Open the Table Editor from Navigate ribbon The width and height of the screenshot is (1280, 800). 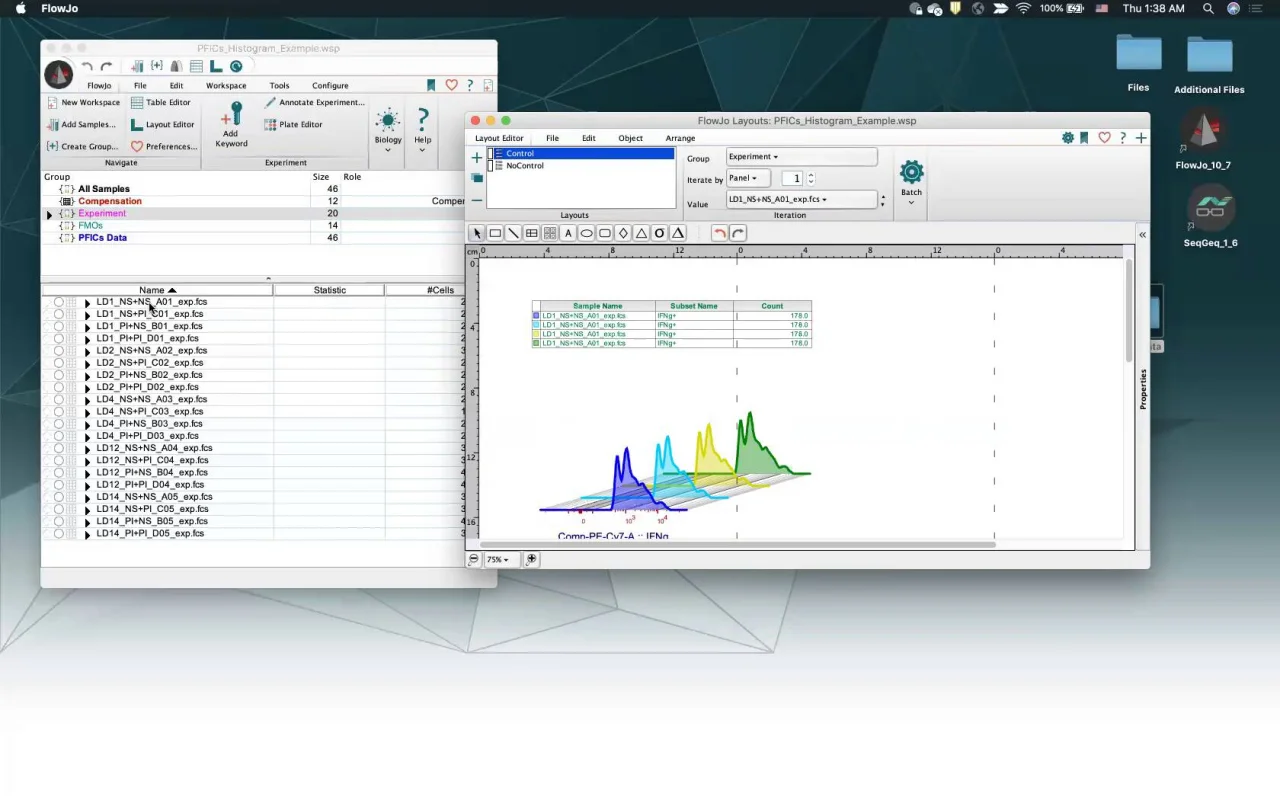[160, 102]
